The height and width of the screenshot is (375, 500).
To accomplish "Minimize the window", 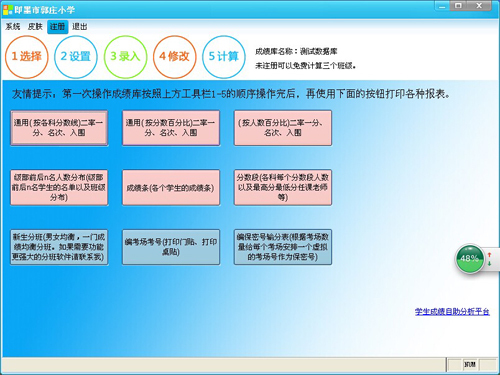I will point(442,6).
